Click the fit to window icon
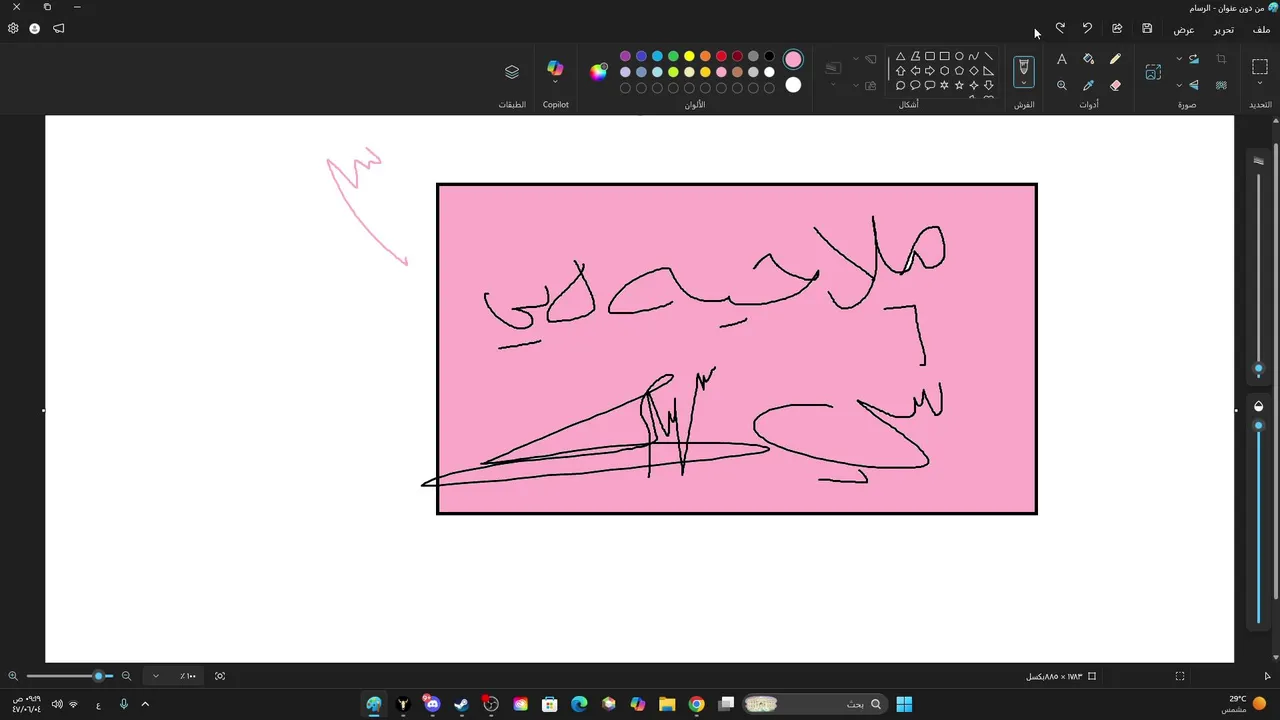This screenshot has height=720, width=1280. (x=220, y=676)
